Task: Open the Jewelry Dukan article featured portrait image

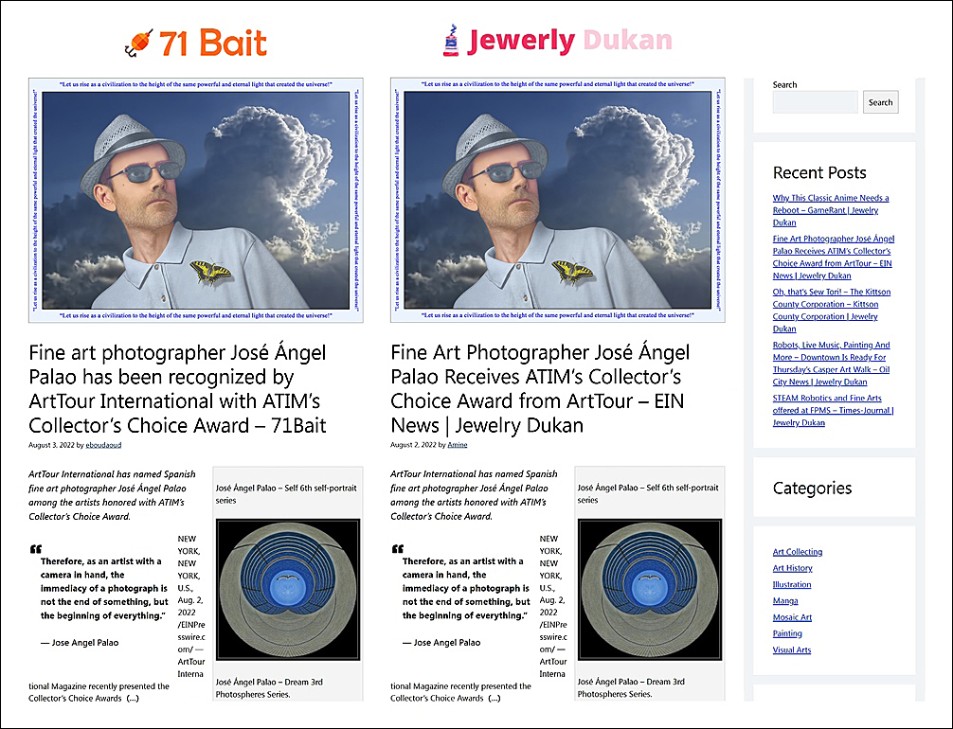Action: (x=557, y=200)
